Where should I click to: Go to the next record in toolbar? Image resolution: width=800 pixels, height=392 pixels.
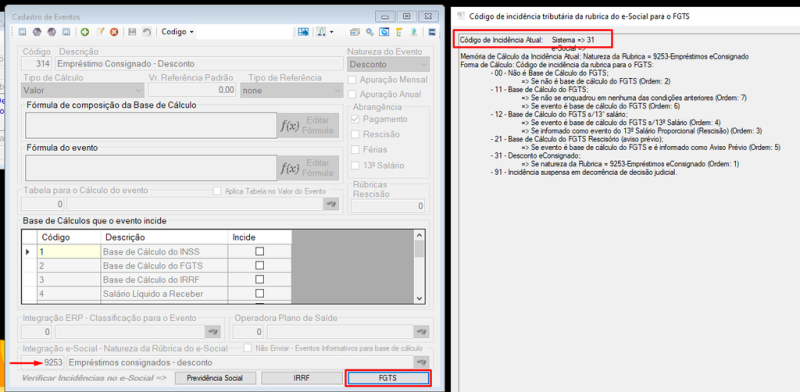52,32
